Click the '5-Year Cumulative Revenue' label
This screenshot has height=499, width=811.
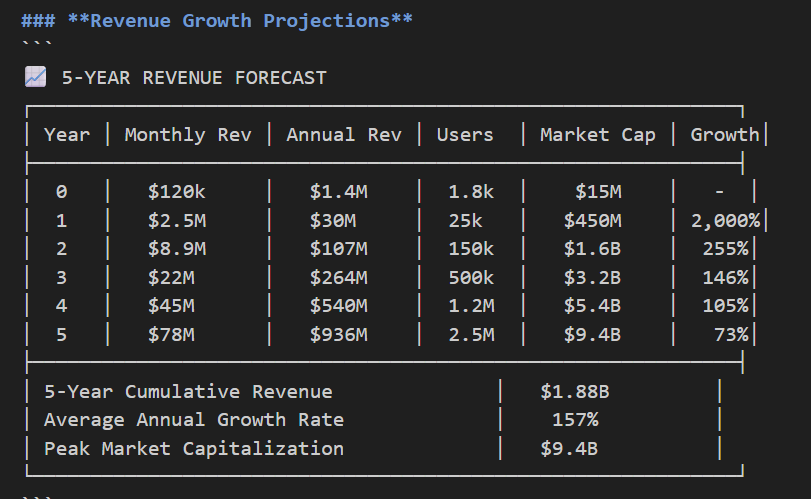click(x=188, y=391)
